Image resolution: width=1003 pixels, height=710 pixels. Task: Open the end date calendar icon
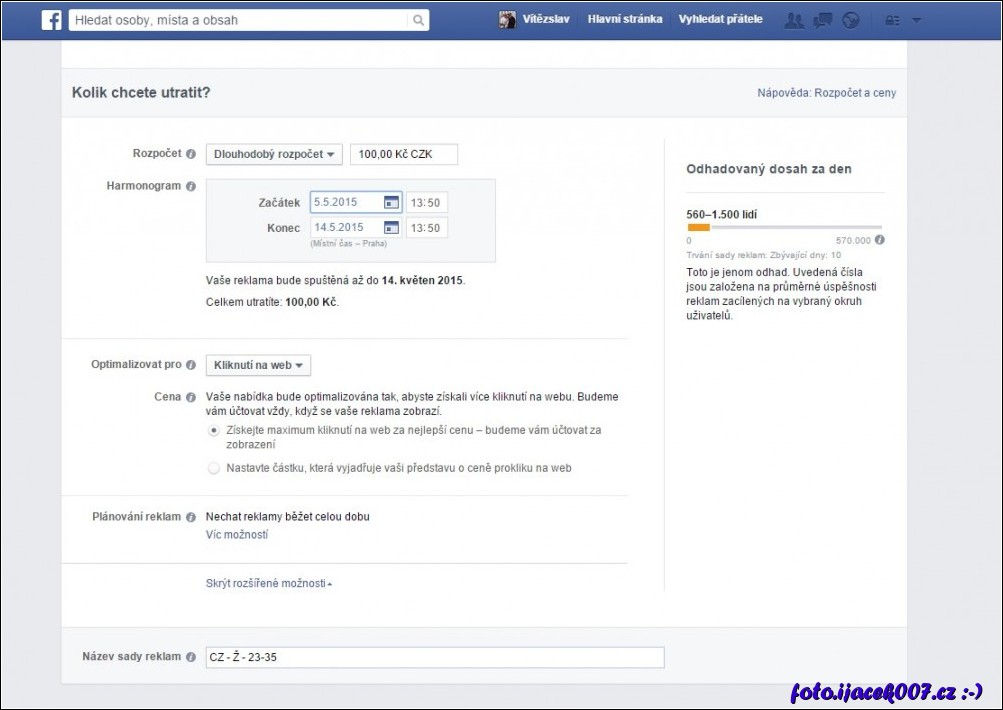392,229
